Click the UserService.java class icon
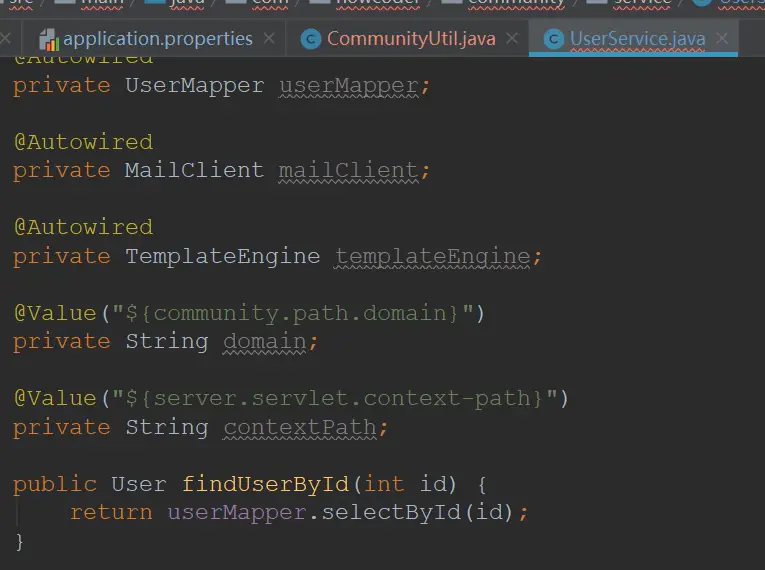Image resolution: width=765 pixels, height=570 pixels. (552, 40)
